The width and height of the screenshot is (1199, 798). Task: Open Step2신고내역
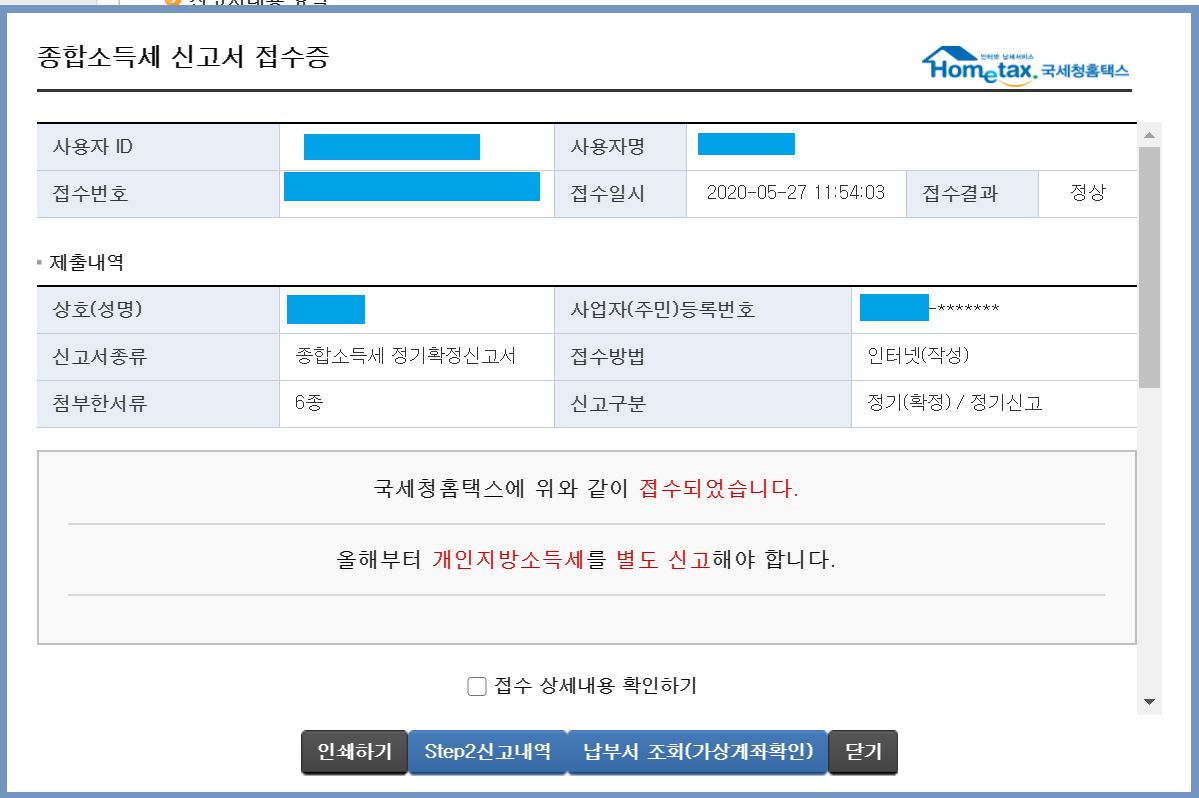(x=487, y=752)
